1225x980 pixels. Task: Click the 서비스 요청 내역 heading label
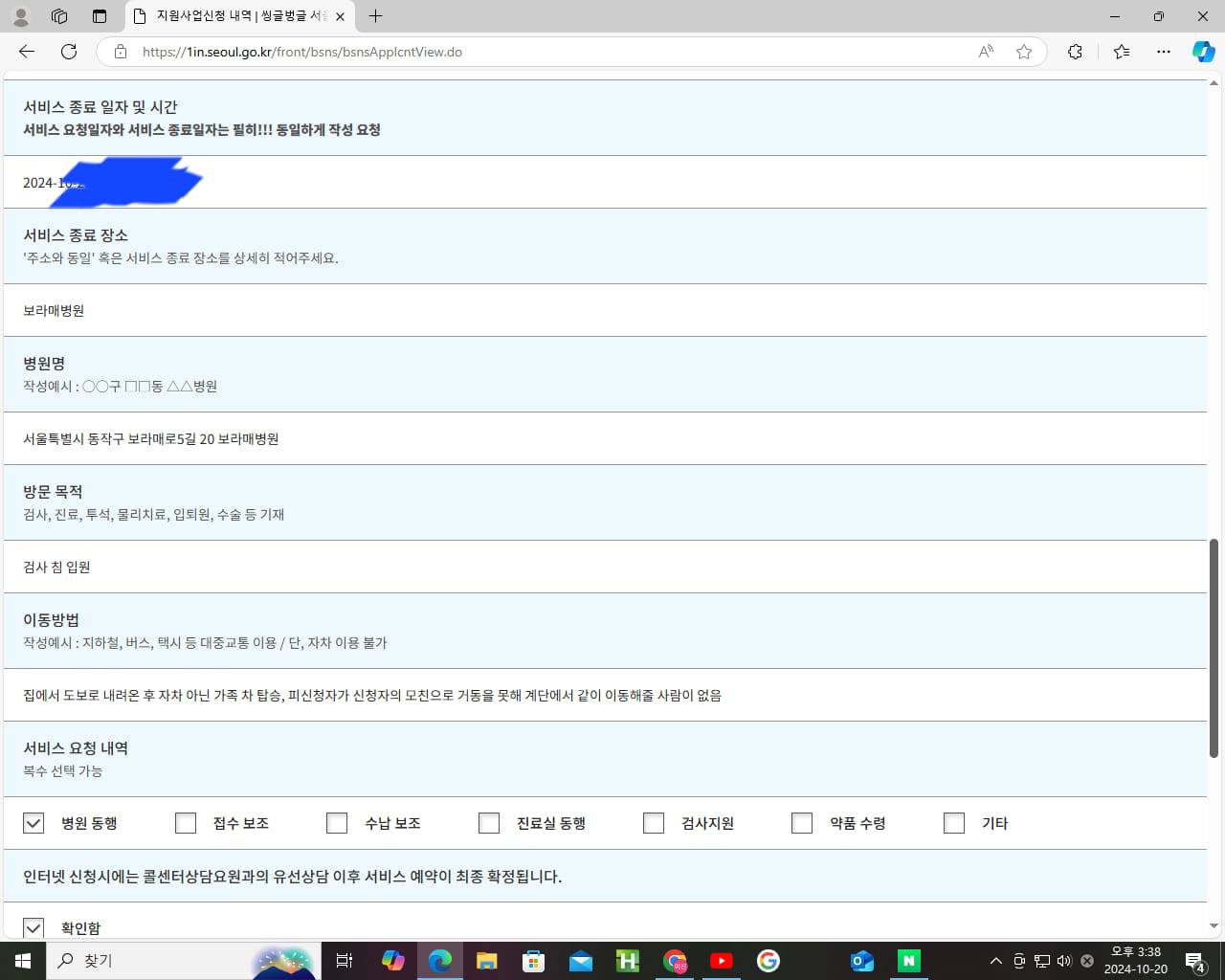(x=76, y=748)
